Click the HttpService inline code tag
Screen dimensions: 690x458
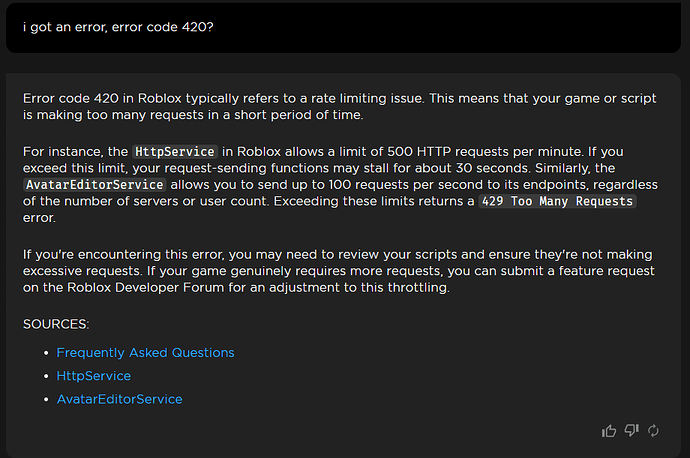tap(175, 152)
